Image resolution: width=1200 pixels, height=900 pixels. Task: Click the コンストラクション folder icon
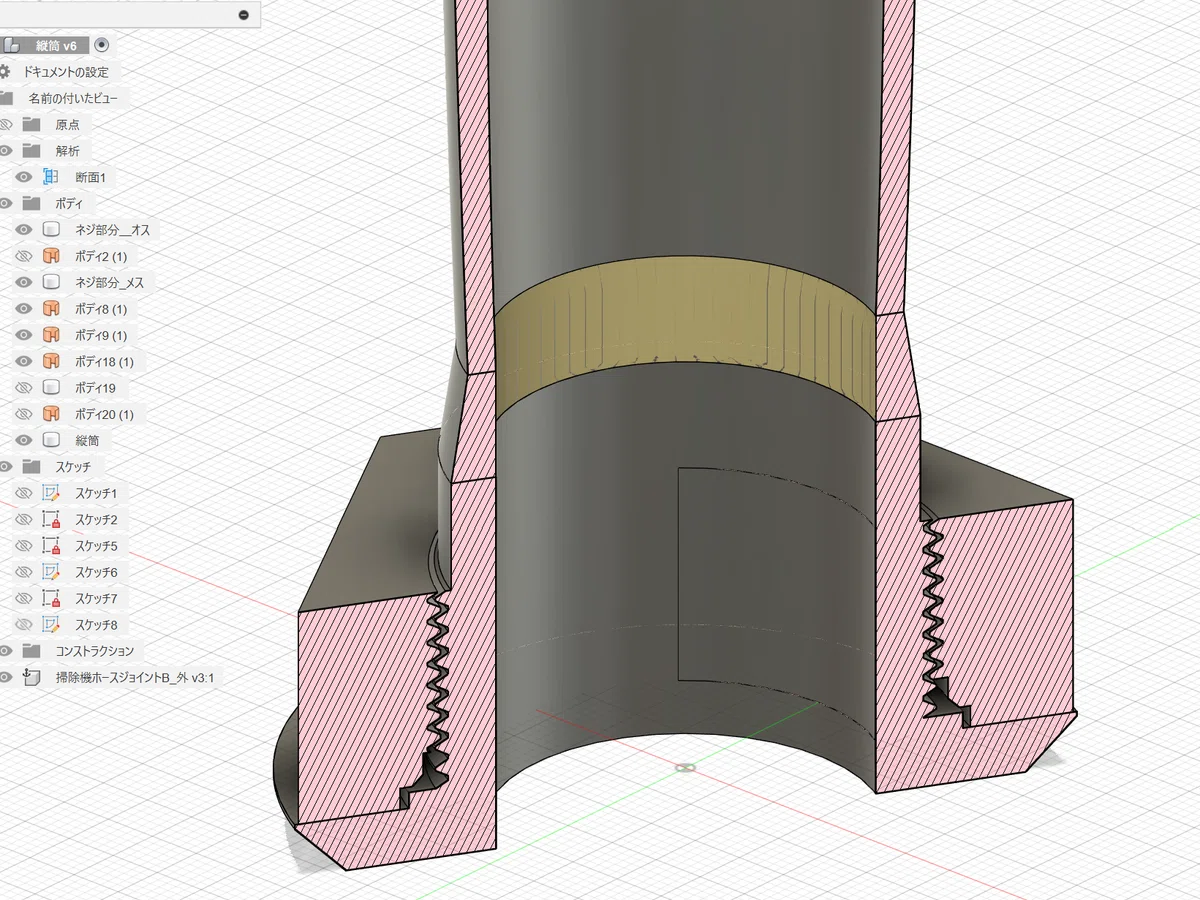(x=31, y=651)
